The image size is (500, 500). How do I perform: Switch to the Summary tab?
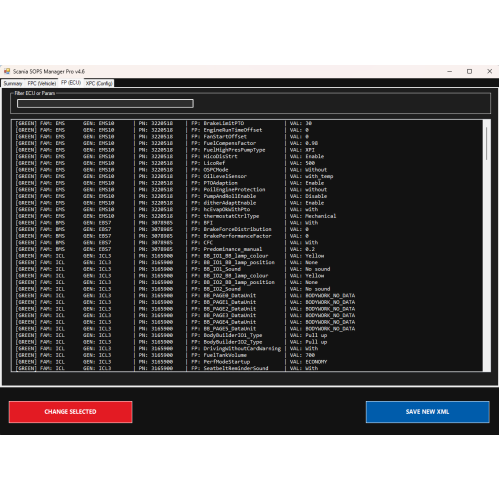tap(13, 83)
